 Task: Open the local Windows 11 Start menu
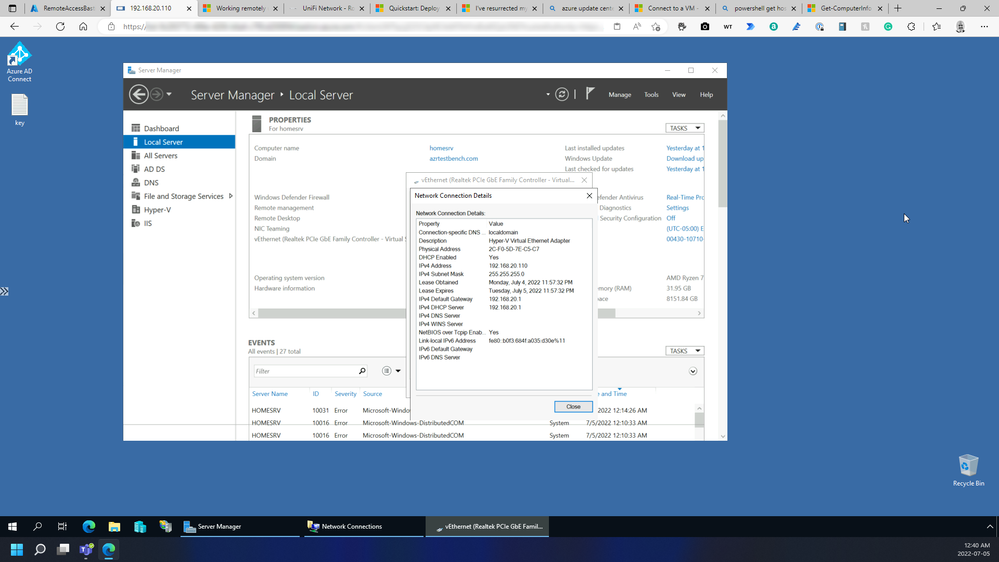[x=17, y=549]
